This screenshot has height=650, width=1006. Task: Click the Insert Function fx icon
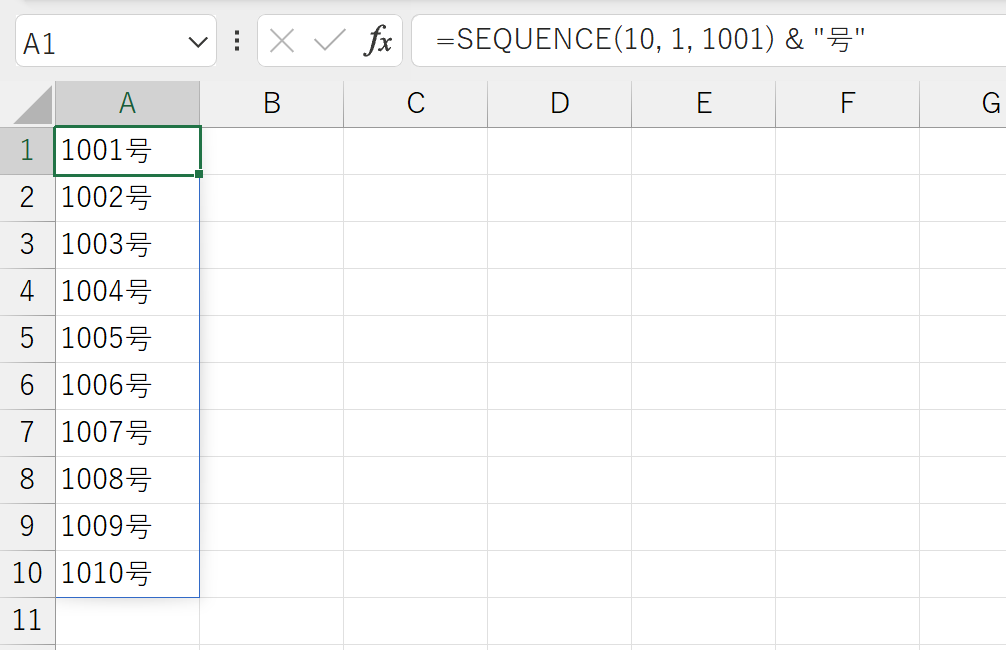(x=378, y=42)
